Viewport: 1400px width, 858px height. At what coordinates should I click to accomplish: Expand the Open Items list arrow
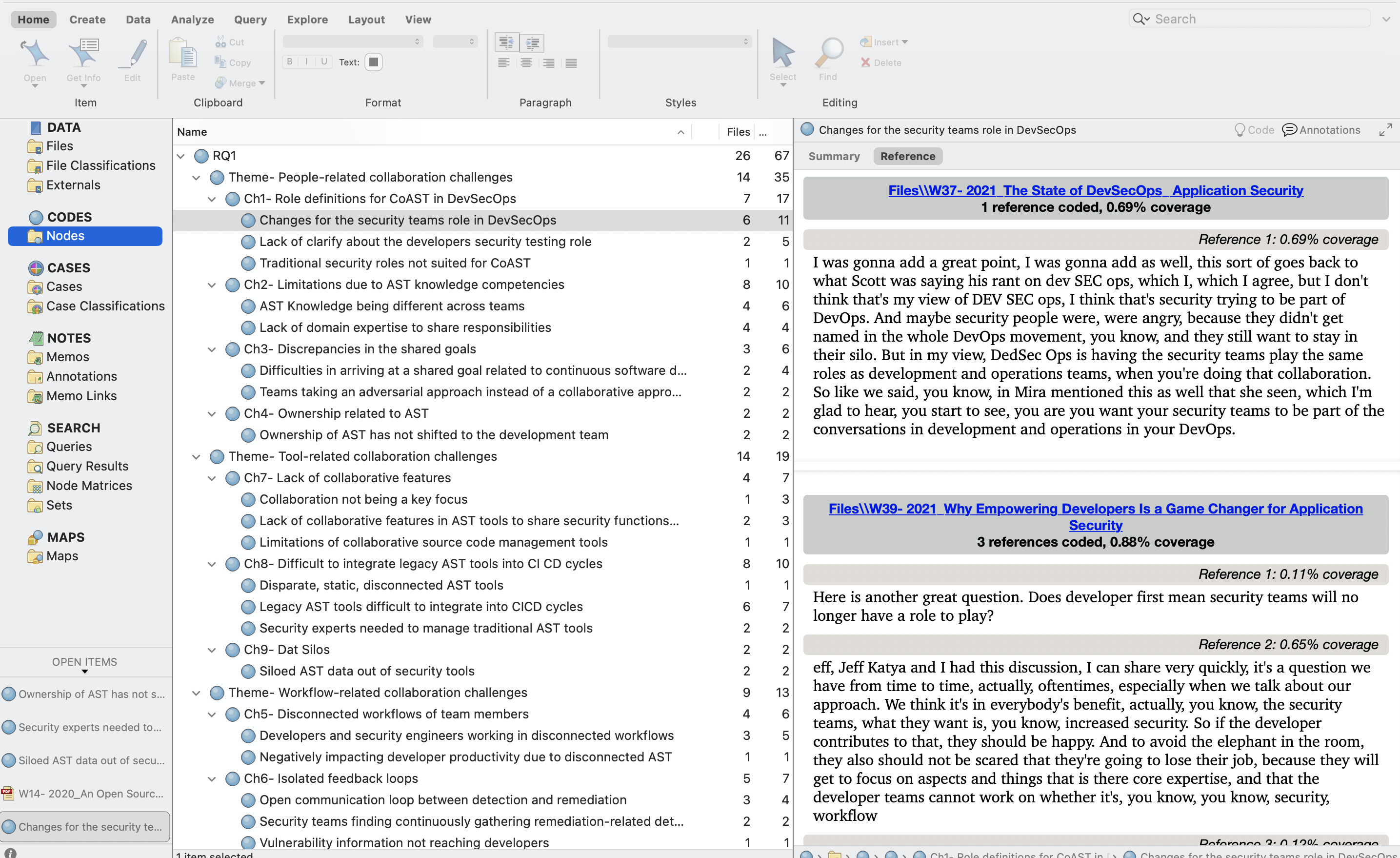click(x=85, y=672)
